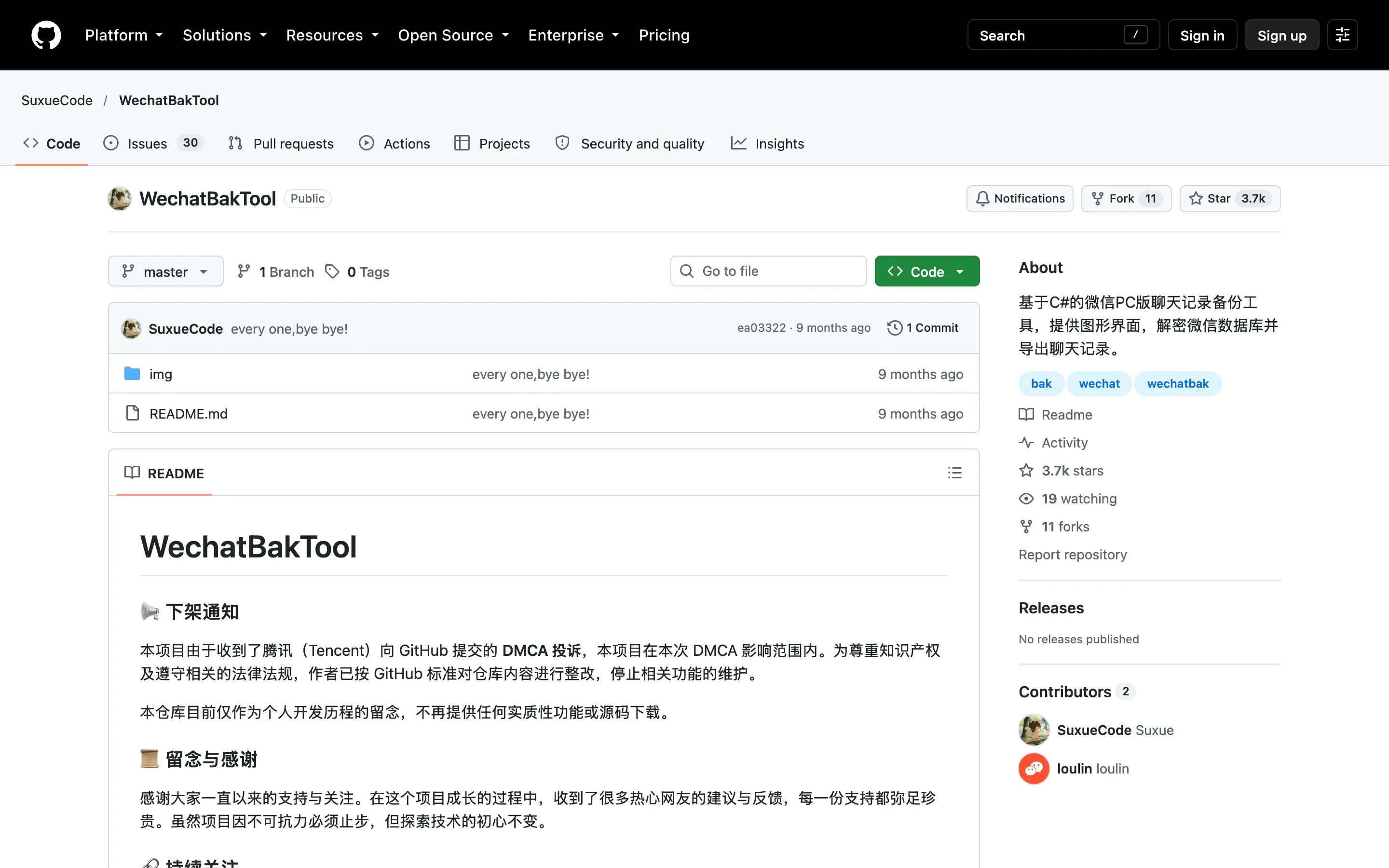Click the Sign up button

click(x=1281, y=35)
